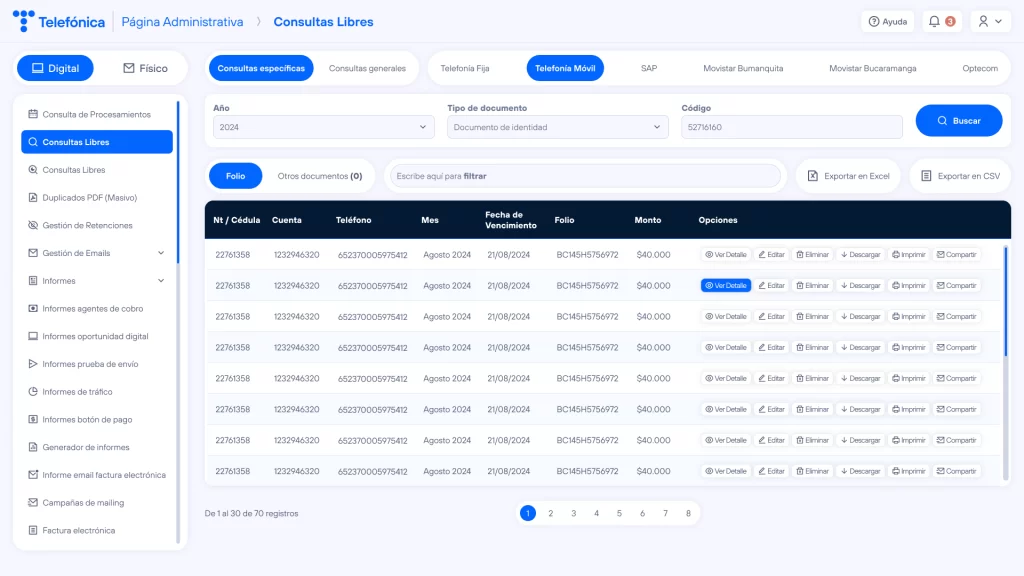Screen dimensions: 1024x576
Task: Open Tipo de documento dropdown
Action: (x=558, y=127)
